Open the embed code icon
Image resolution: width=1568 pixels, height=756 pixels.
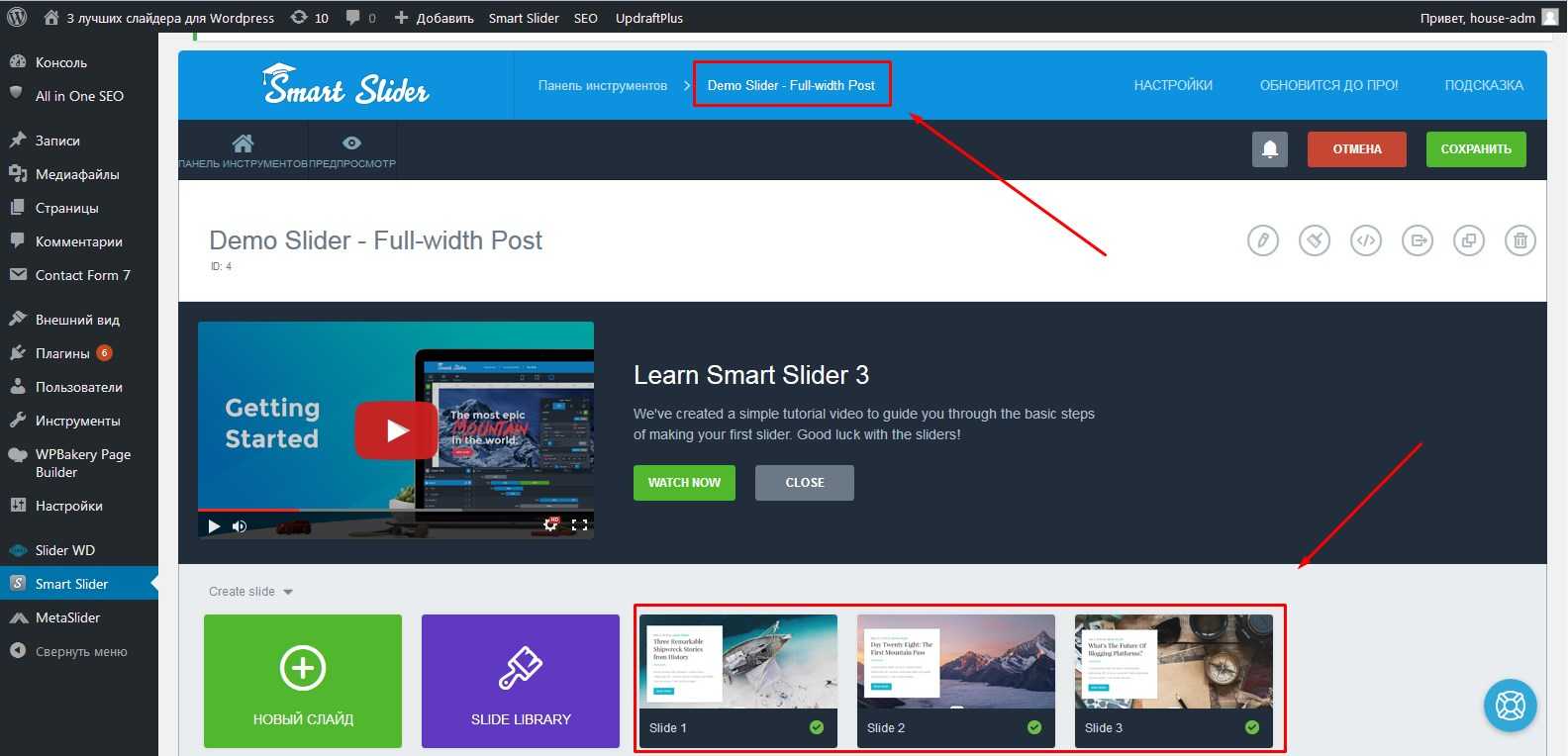click(1366, 240)
